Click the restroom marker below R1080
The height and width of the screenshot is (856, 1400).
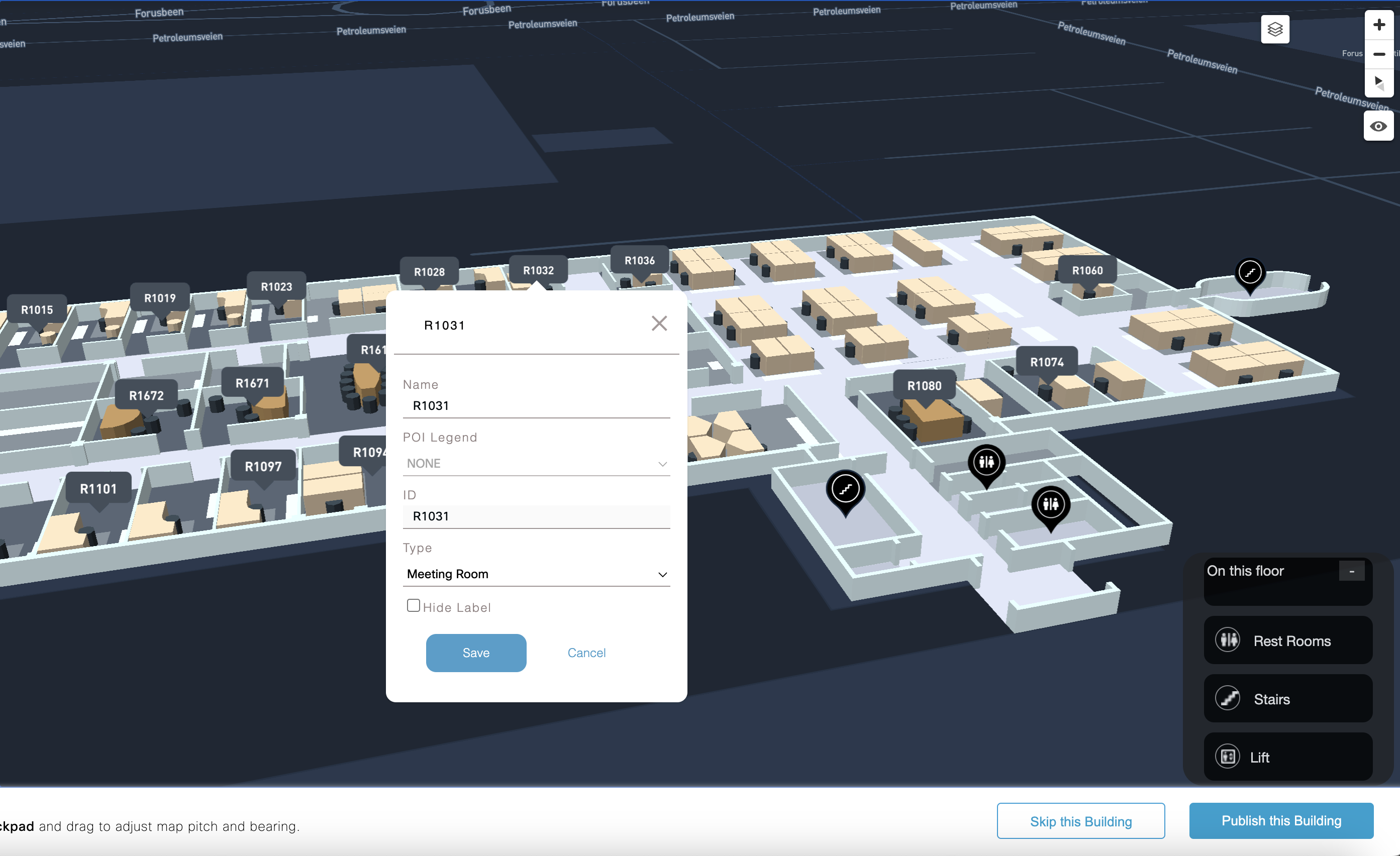[986, 462]
